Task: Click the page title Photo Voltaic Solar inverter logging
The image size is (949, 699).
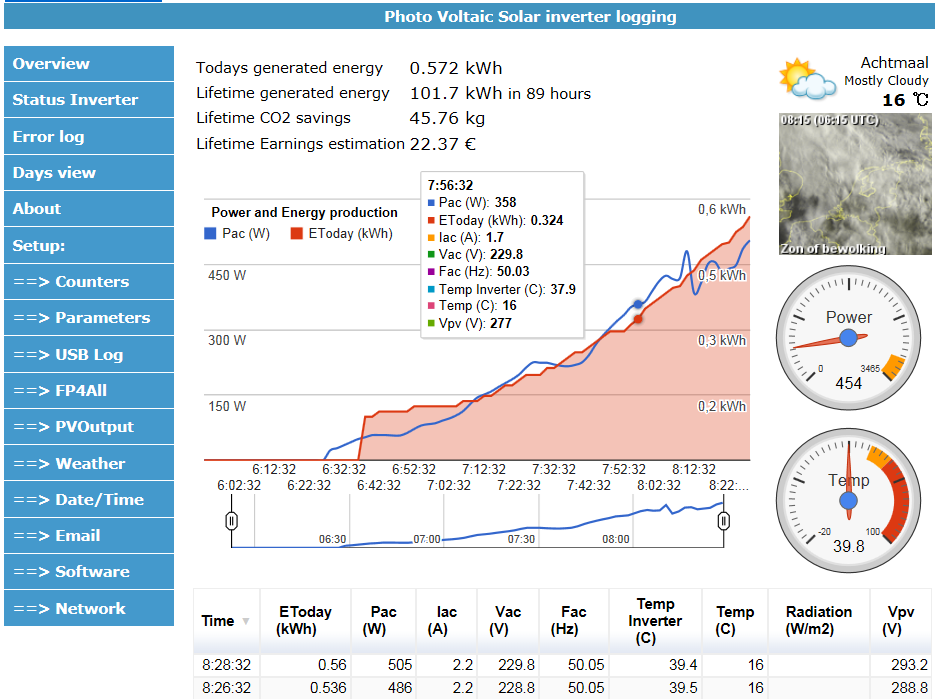Action: click(x=530, y=16)
